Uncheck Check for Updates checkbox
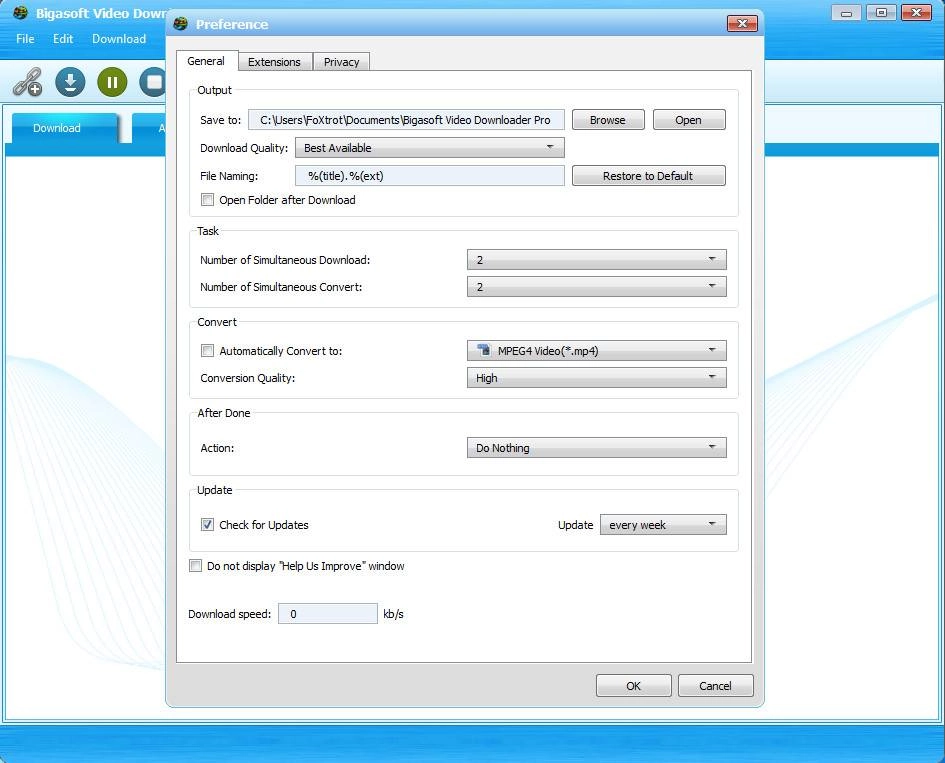The image size is (945, 763). coord(207,524)
